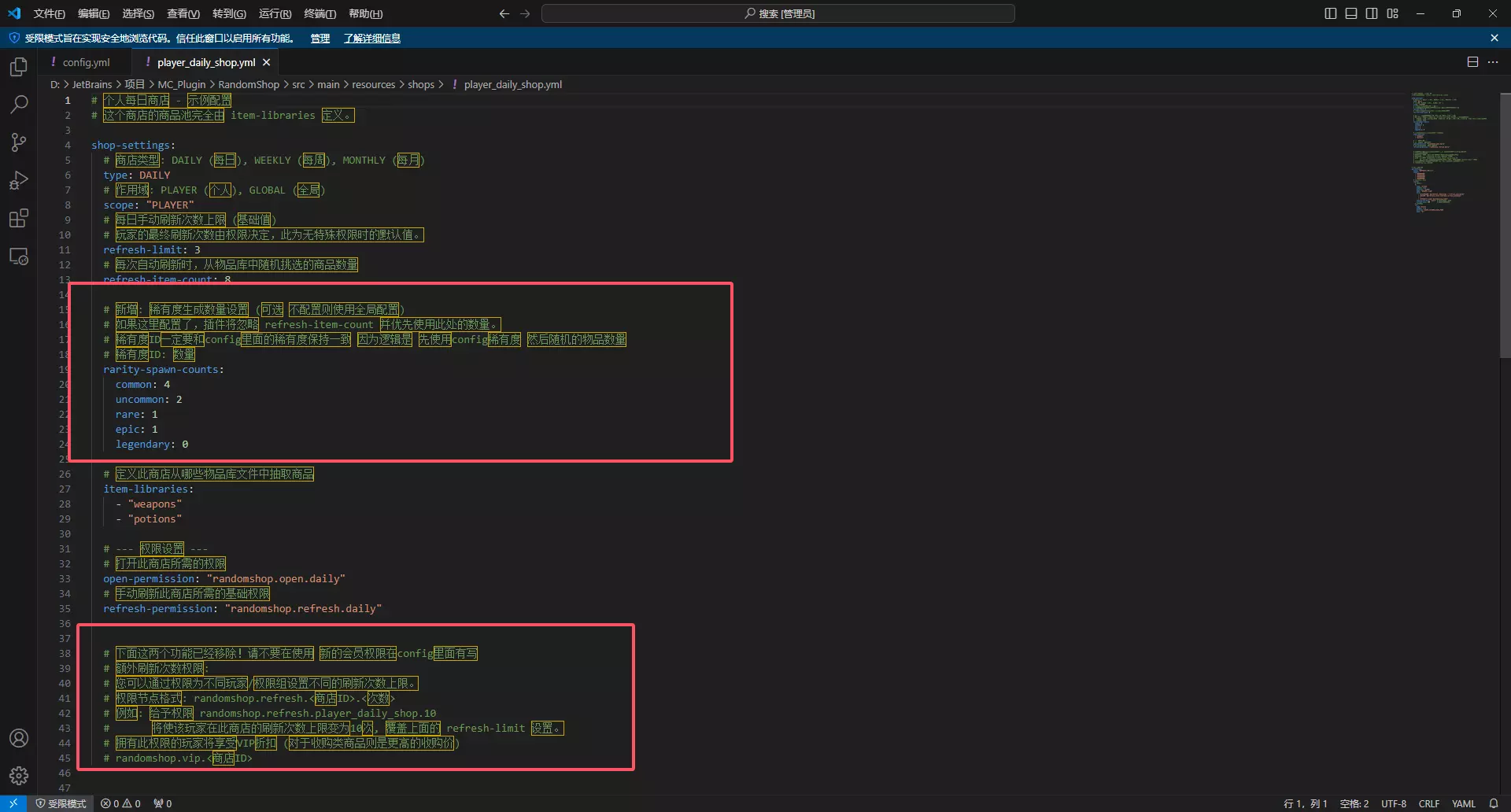Image resolution: width=1511 pixels, height=812 pixels.
Task: Open notifications bell in status bar
Action: pos(1494,803)
